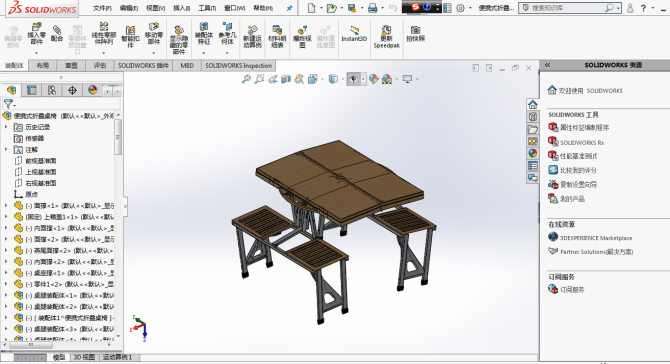Switch to the PropertyManager panel tab

pyautogui.click(x=32, y=90)
